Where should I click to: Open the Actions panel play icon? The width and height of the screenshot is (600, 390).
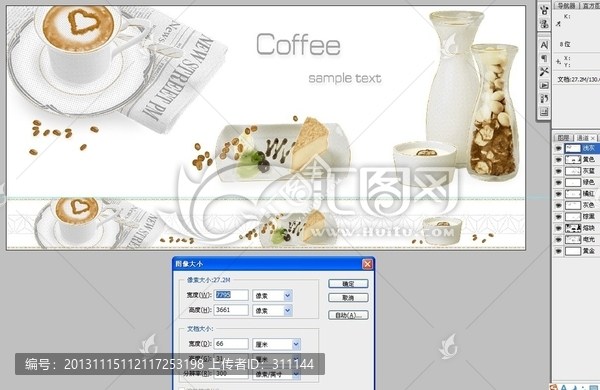coord(544,85)
